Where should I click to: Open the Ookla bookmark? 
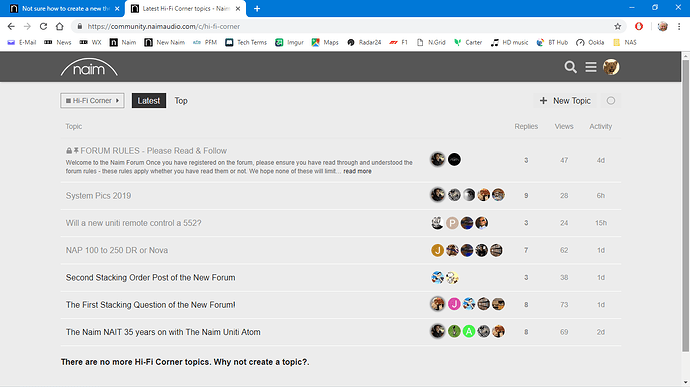point(590,42)
